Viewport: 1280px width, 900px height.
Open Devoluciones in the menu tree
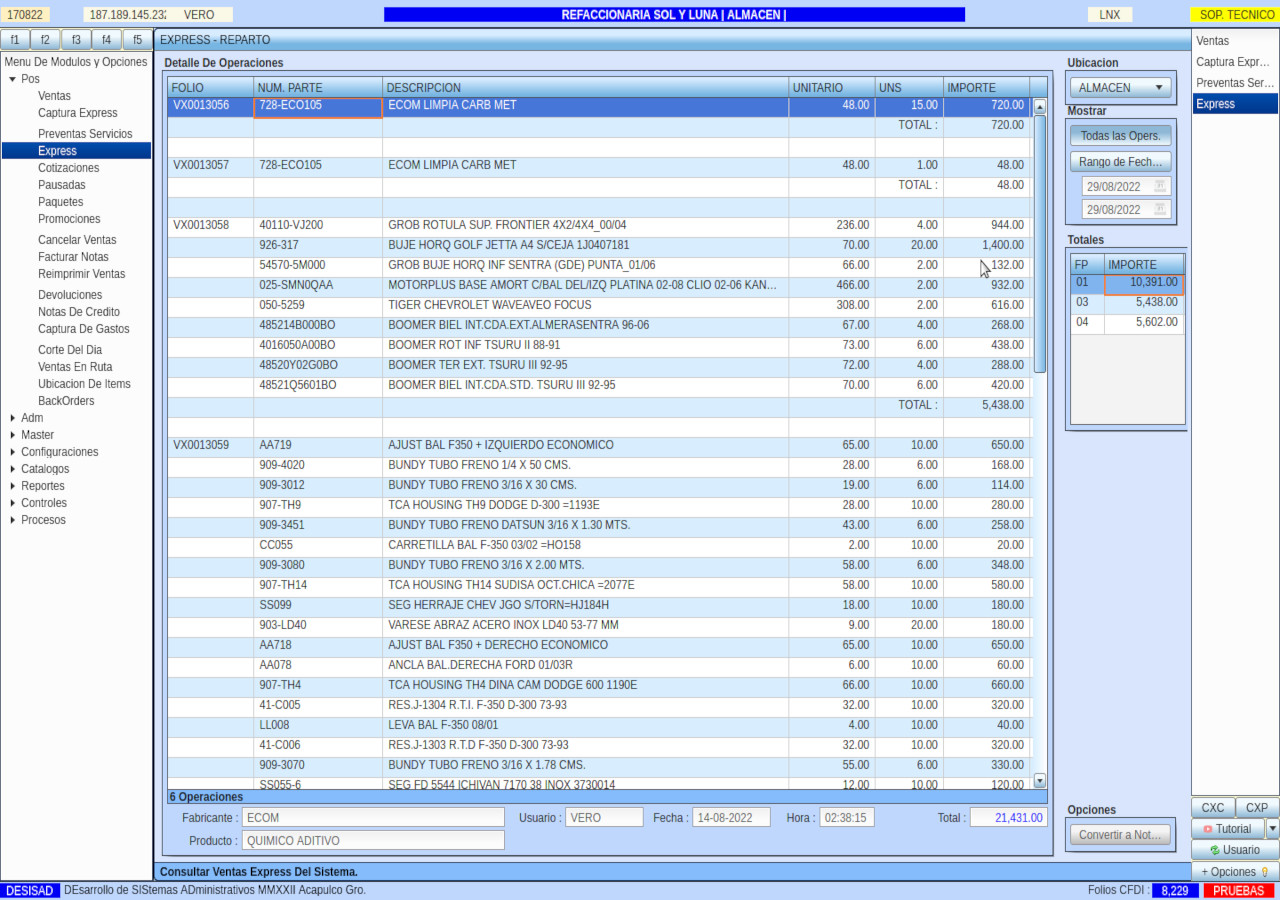(x=70, y=295)
